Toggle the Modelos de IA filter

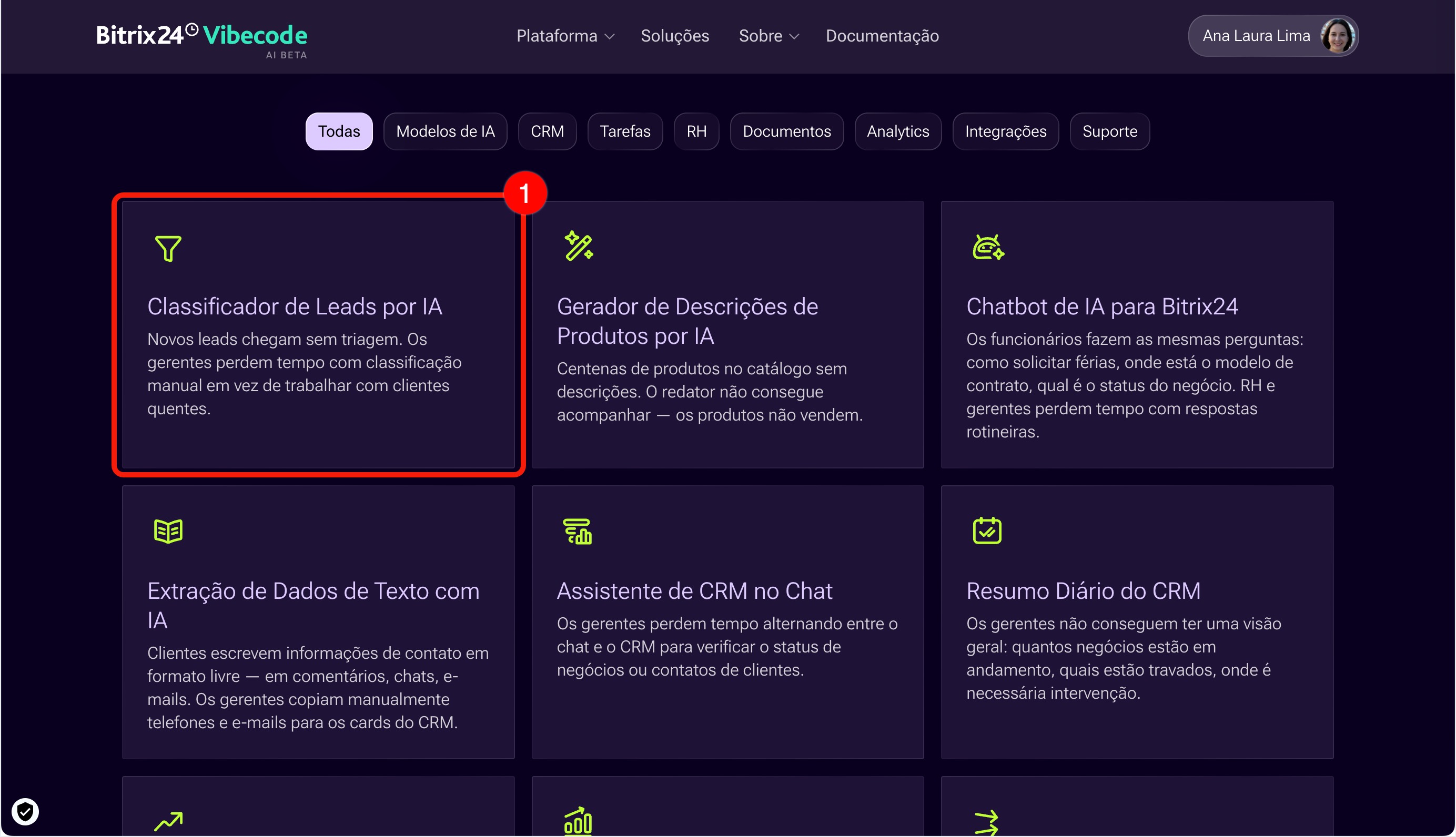coord(445,131)
